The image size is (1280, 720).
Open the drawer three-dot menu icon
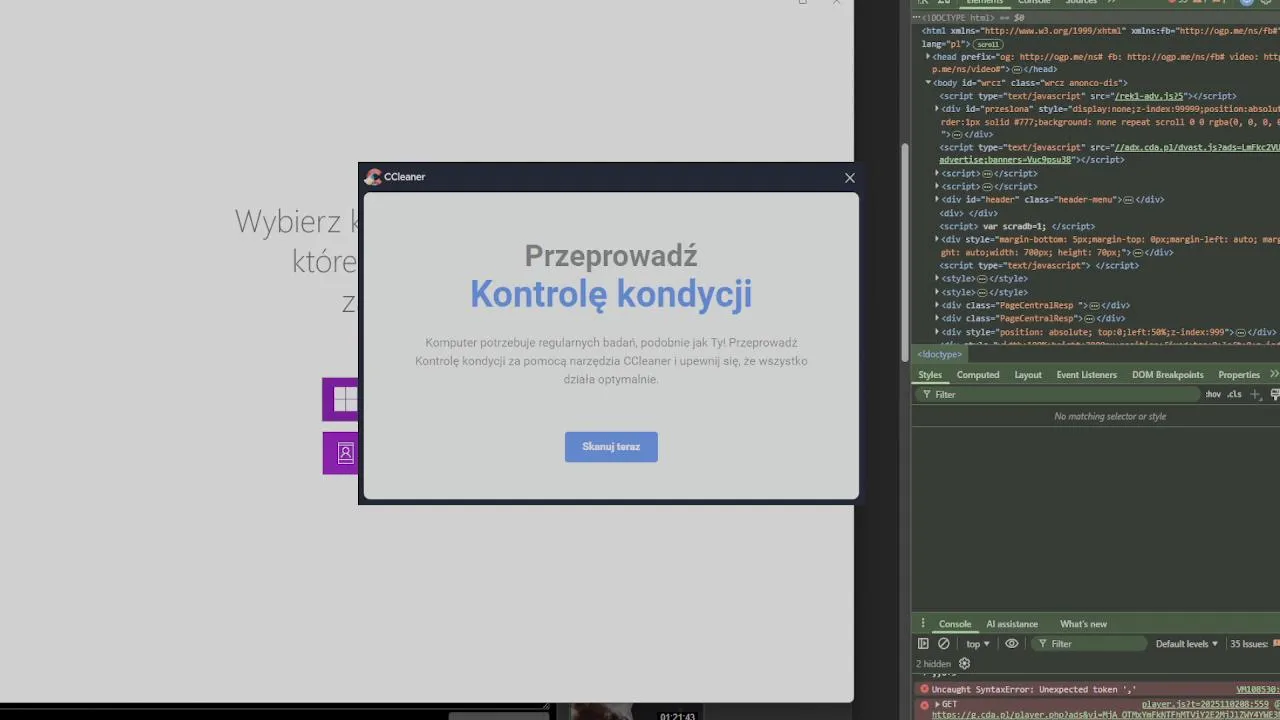923,624
